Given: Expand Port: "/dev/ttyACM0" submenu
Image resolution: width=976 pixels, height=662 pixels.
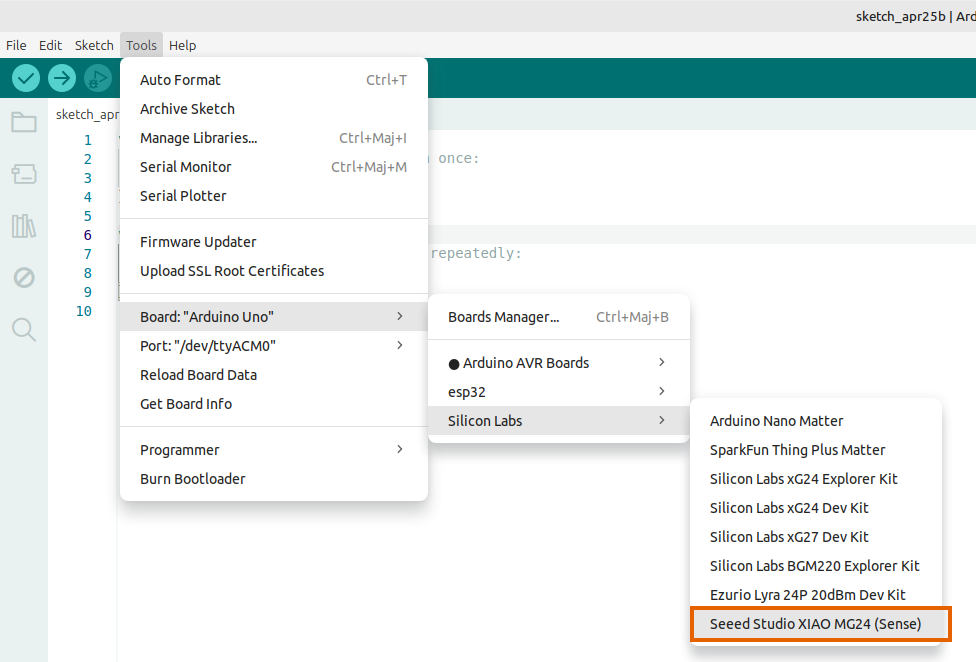Looking at the screenshot, I should (274, 346).
